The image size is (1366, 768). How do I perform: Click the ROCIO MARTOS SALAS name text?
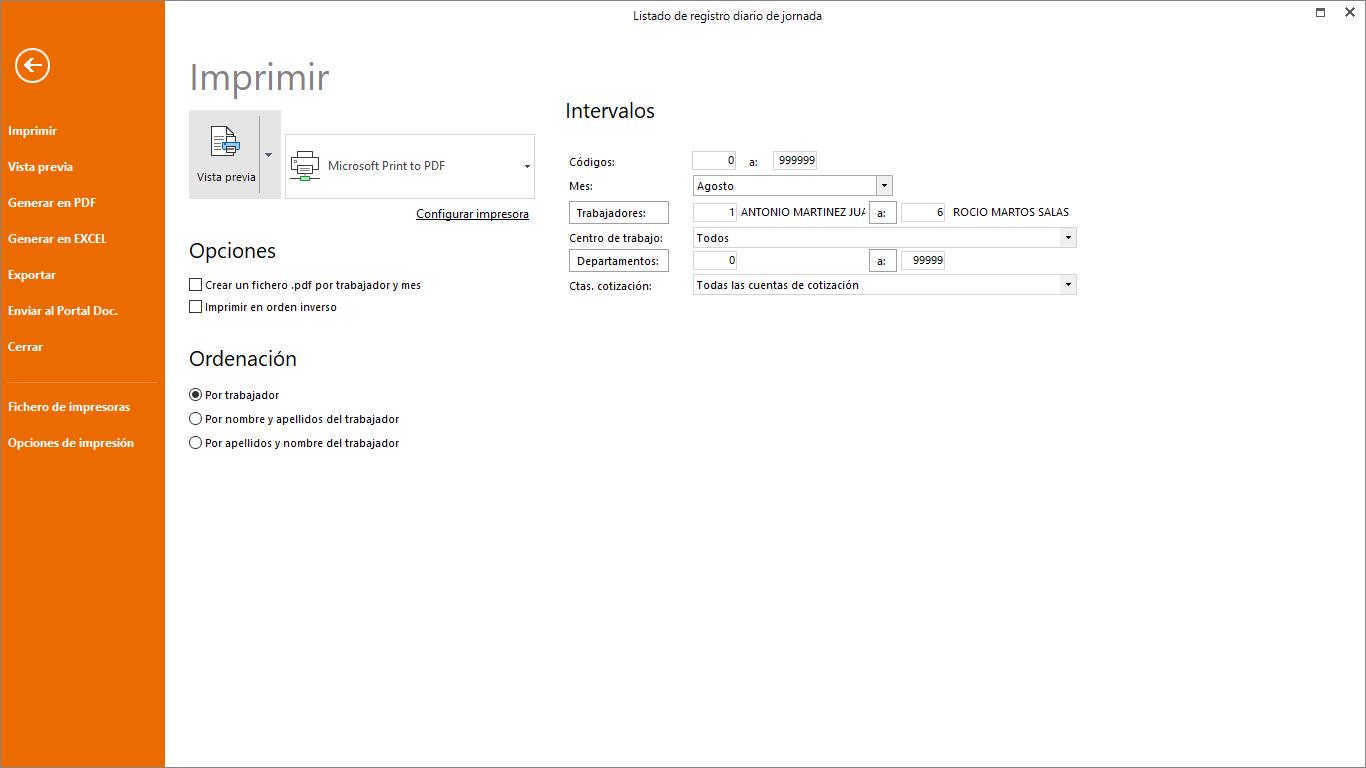pos(1011,213)
